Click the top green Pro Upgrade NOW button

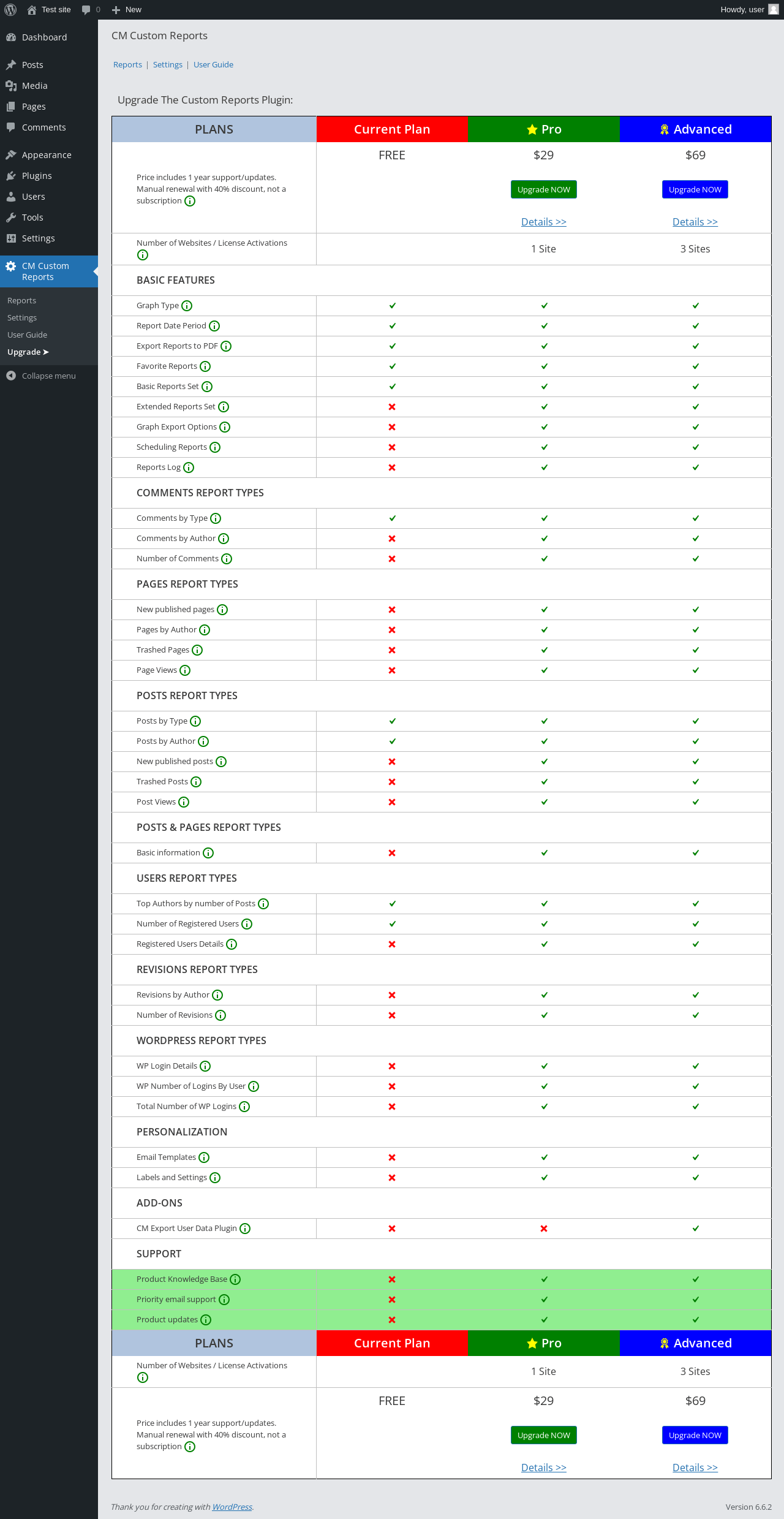[543, 190]
